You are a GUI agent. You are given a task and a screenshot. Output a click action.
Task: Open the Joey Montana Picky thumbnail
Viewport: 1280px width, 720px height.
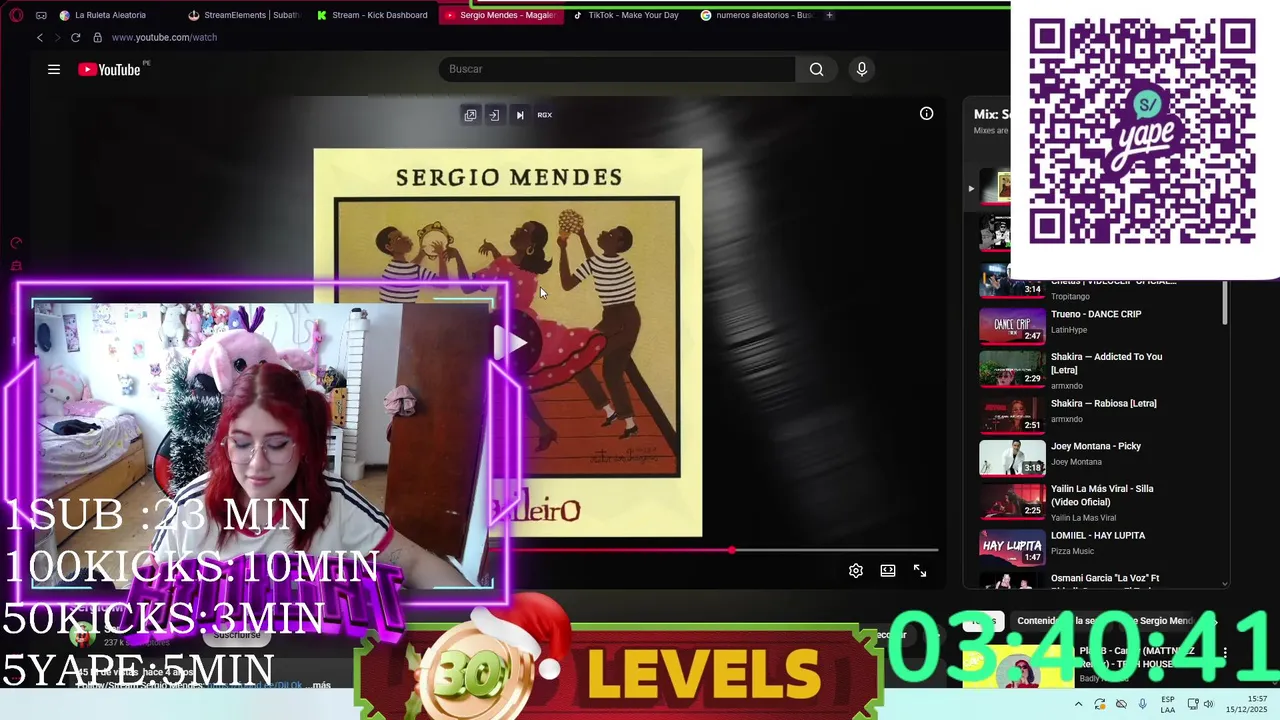[1012, 458]
